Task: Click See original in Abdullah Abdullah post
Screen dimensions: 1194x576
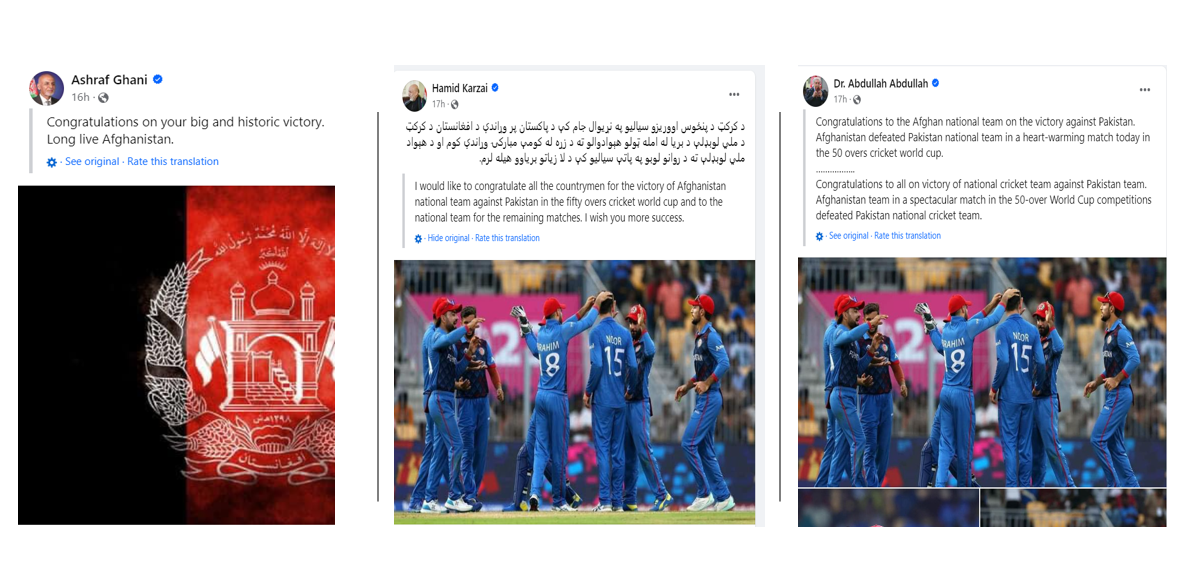Action: click(848, 235)
